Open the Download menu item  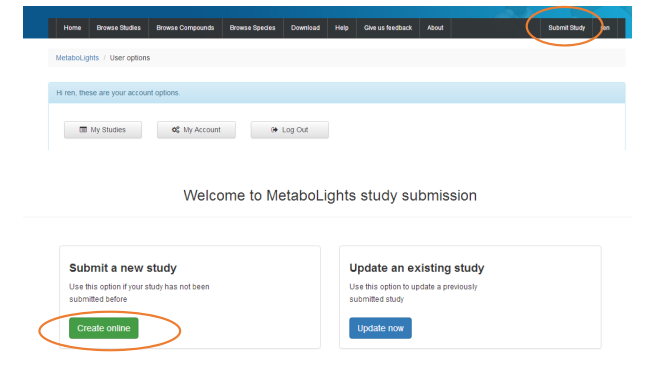point(306,28)
